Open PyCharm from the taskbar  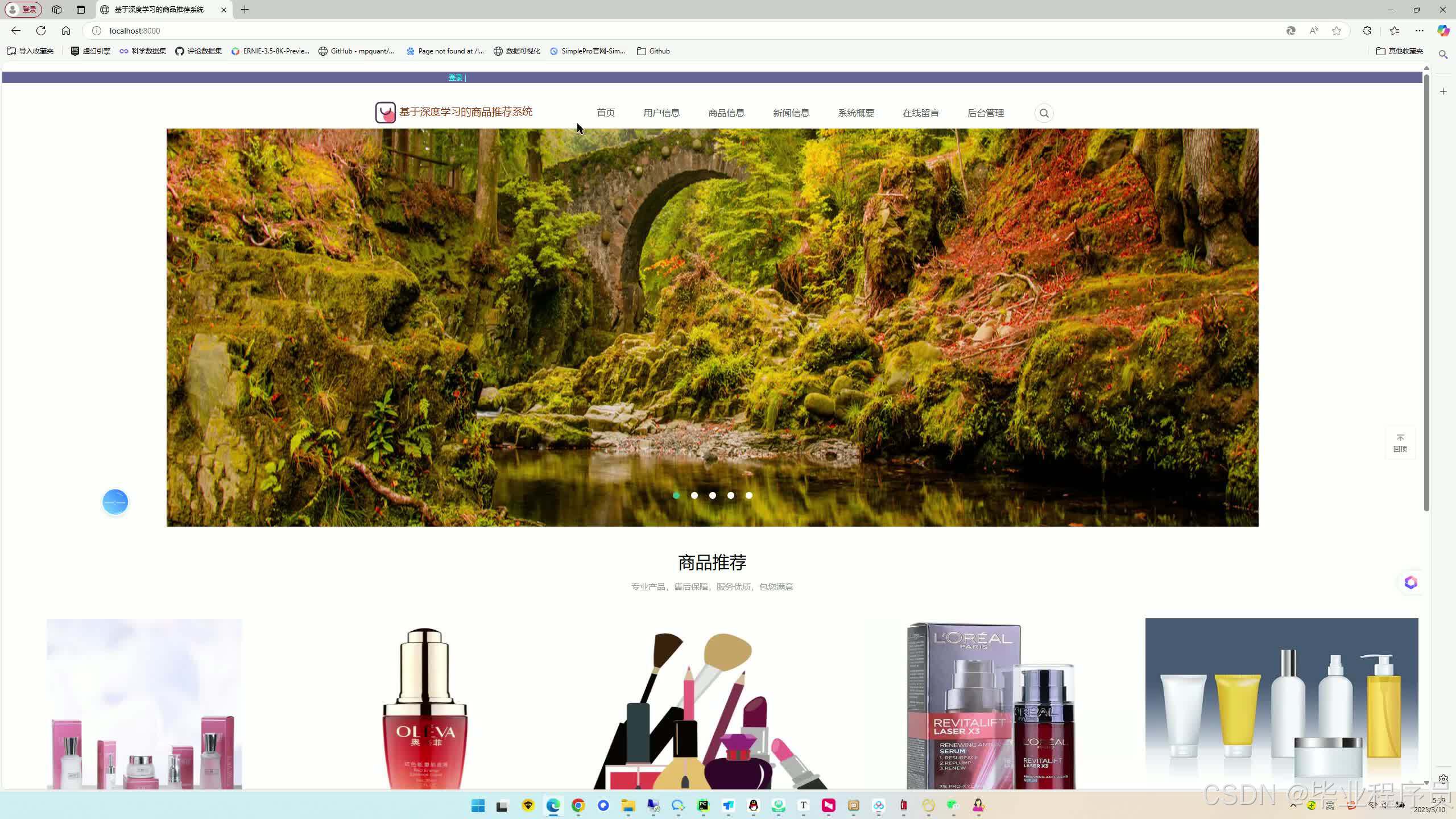pos(704,805)
